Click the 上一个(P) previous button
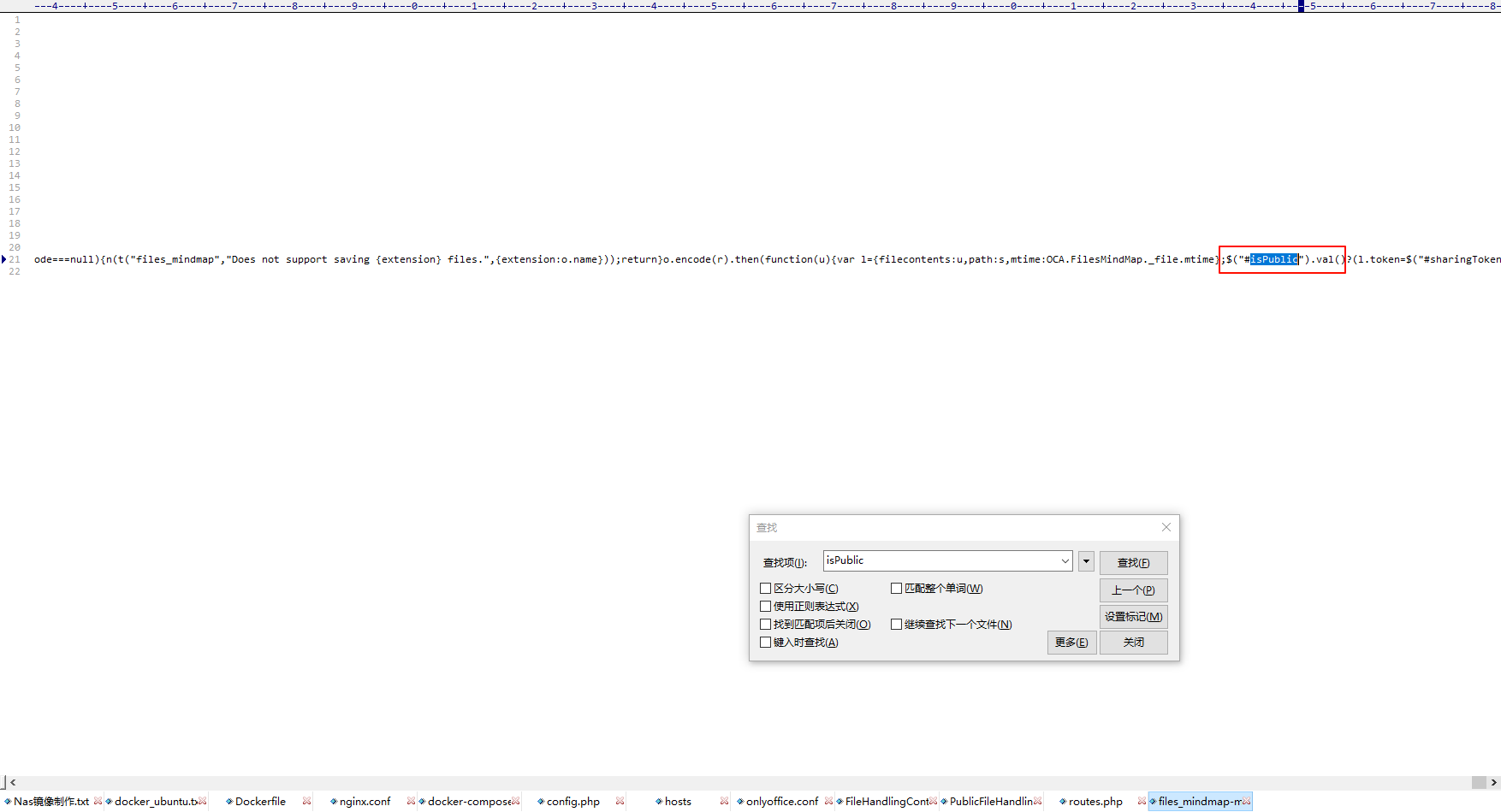1501x812 pixels. [x=1134, y=590]
